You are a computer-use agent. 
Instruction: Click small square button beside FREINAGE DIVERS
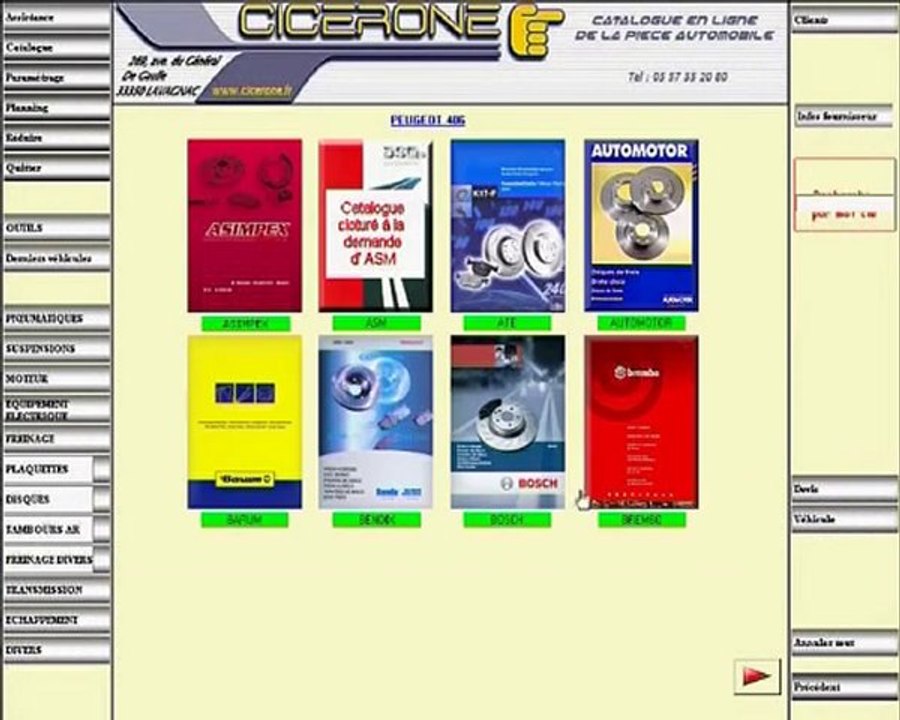click(102, 560)
